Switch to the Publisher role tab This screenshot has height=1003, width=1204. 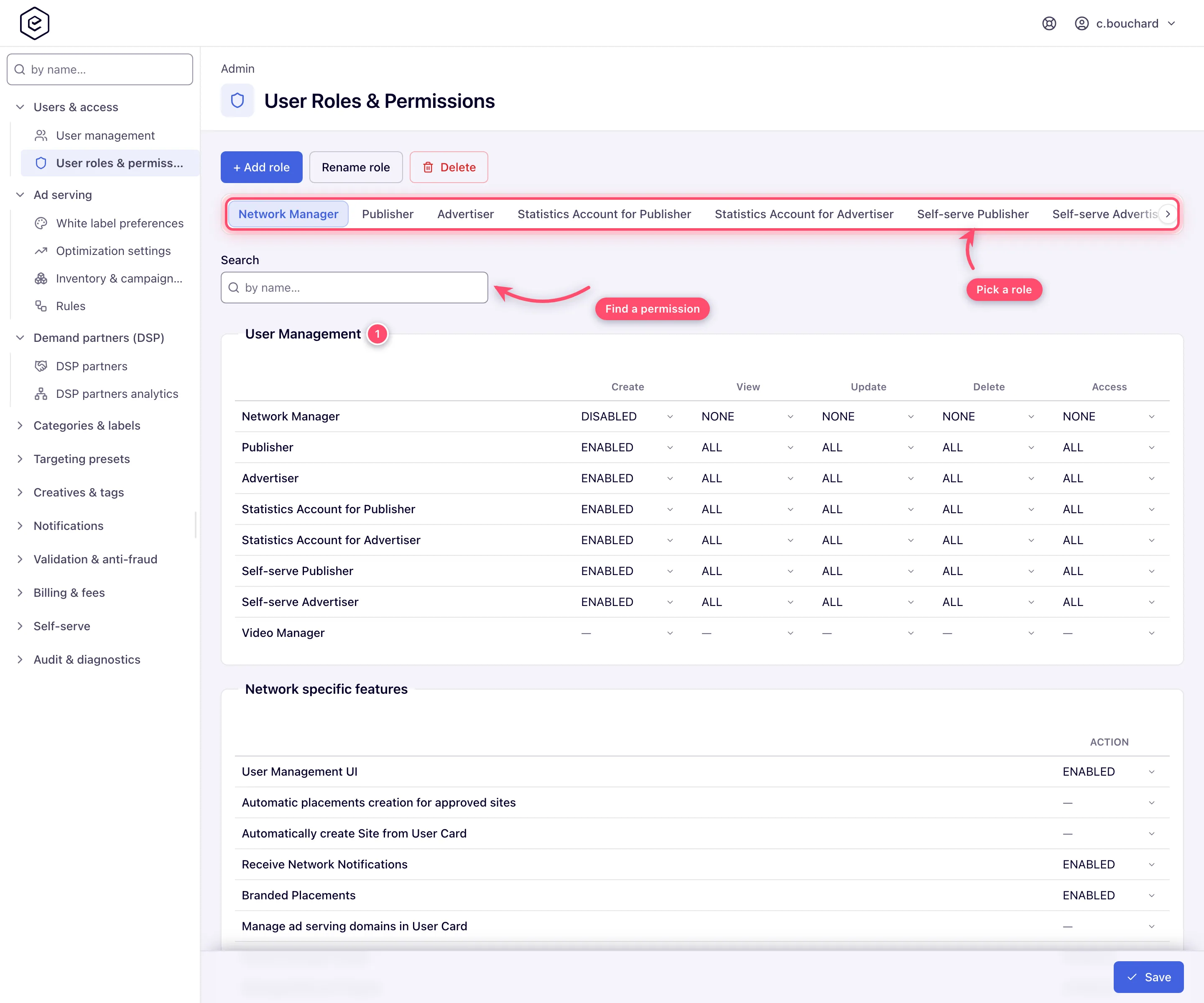pyautogui.click(x=388, y=214)
